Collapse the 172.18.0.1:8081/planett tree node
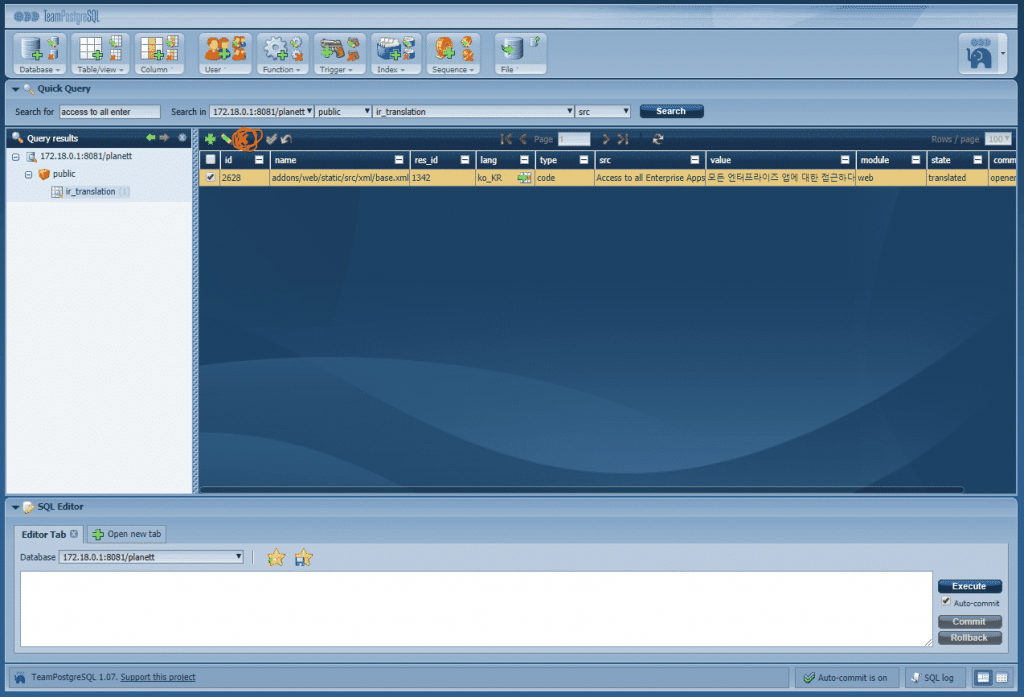1024x697 pixels. pos(16,157)
